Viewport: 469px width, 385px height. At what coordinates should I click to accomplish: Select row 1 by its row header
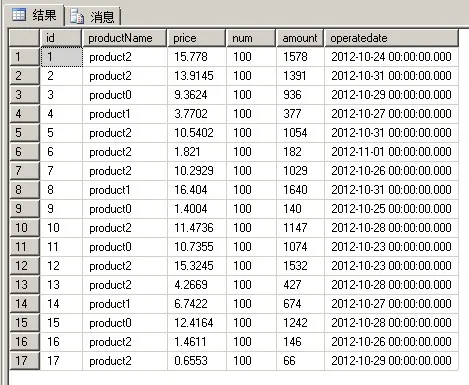click(x=24, y=57)
